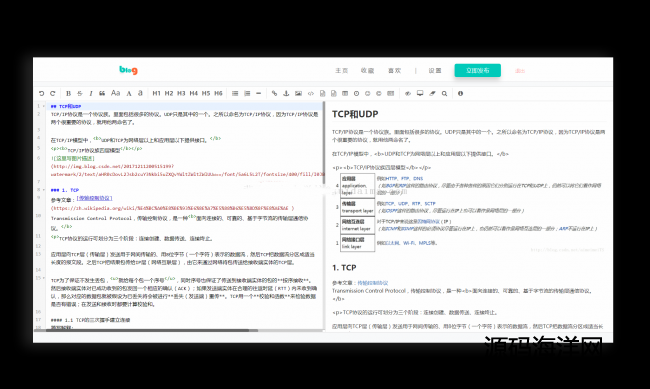The image size is (650, 389).
Task: Insert unordered list from the toolbar
Action: pyautogui.click(x=235, y=93)
